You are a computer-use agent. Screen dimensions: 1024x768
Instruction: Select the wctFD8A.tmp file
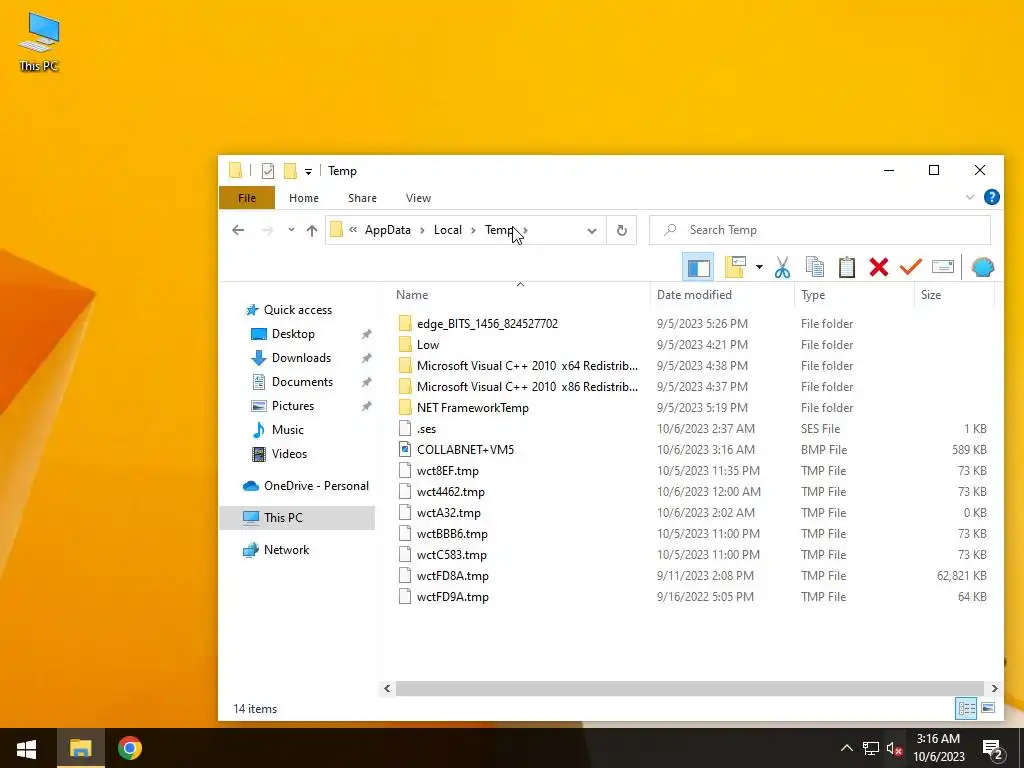coord(453,576)
